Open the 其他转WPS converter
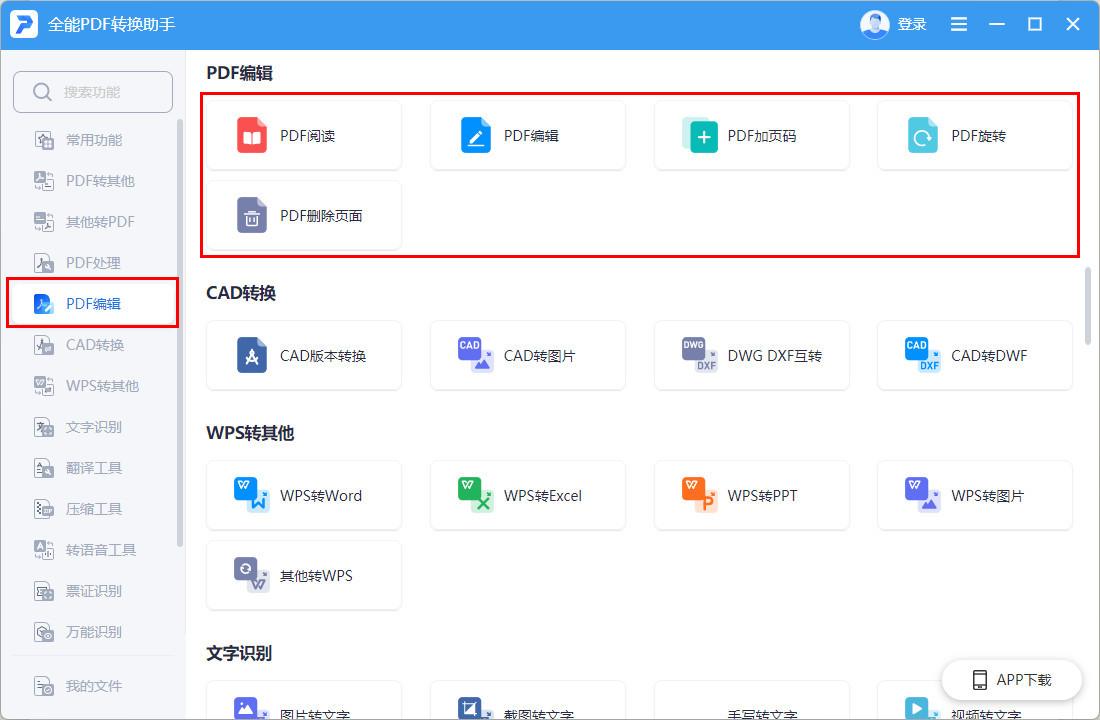Screen dimensions: 1100x720 [x=304, y=575]
